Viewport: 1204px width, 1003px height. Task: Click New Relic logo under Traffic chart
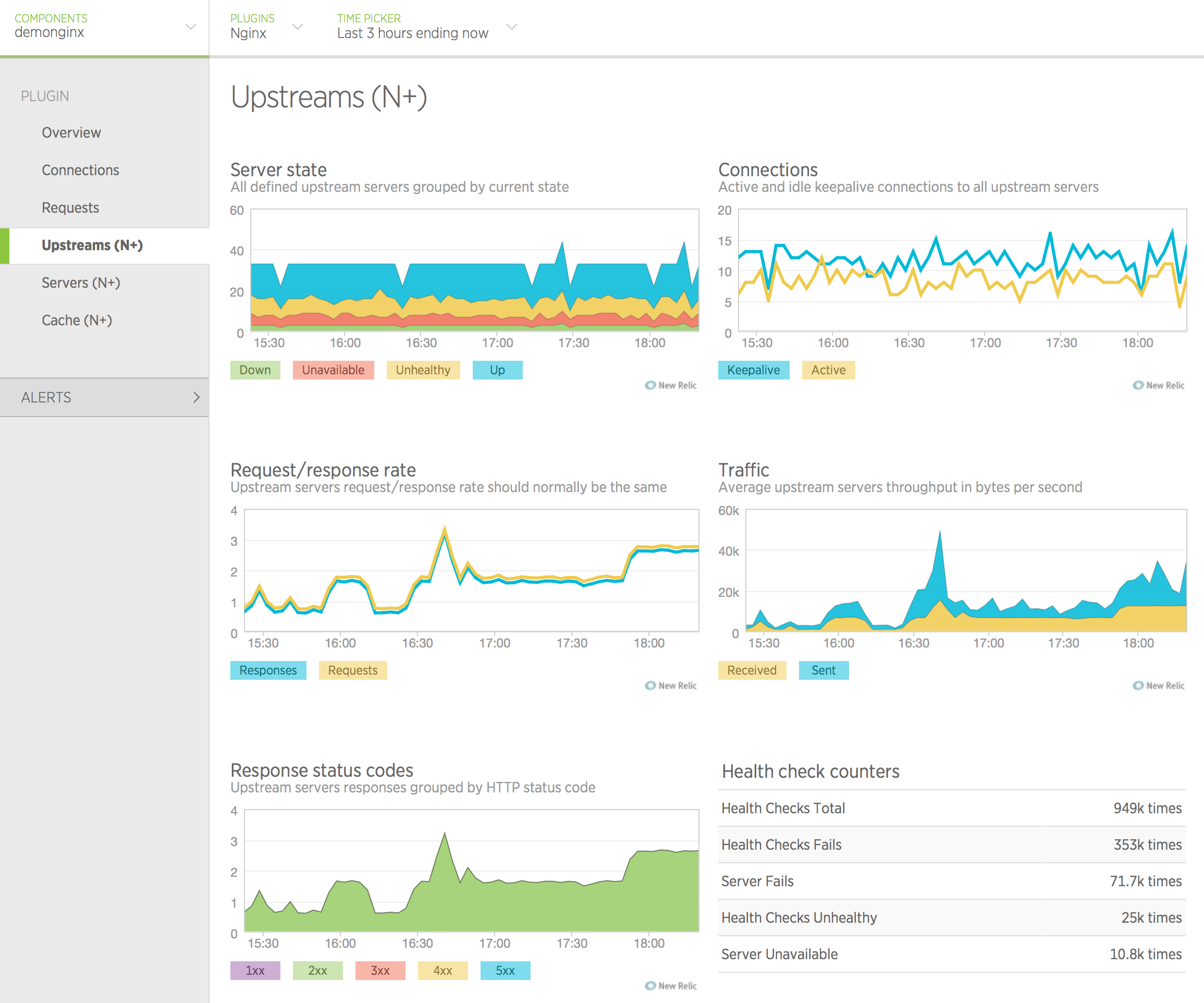coord(1159,686)
